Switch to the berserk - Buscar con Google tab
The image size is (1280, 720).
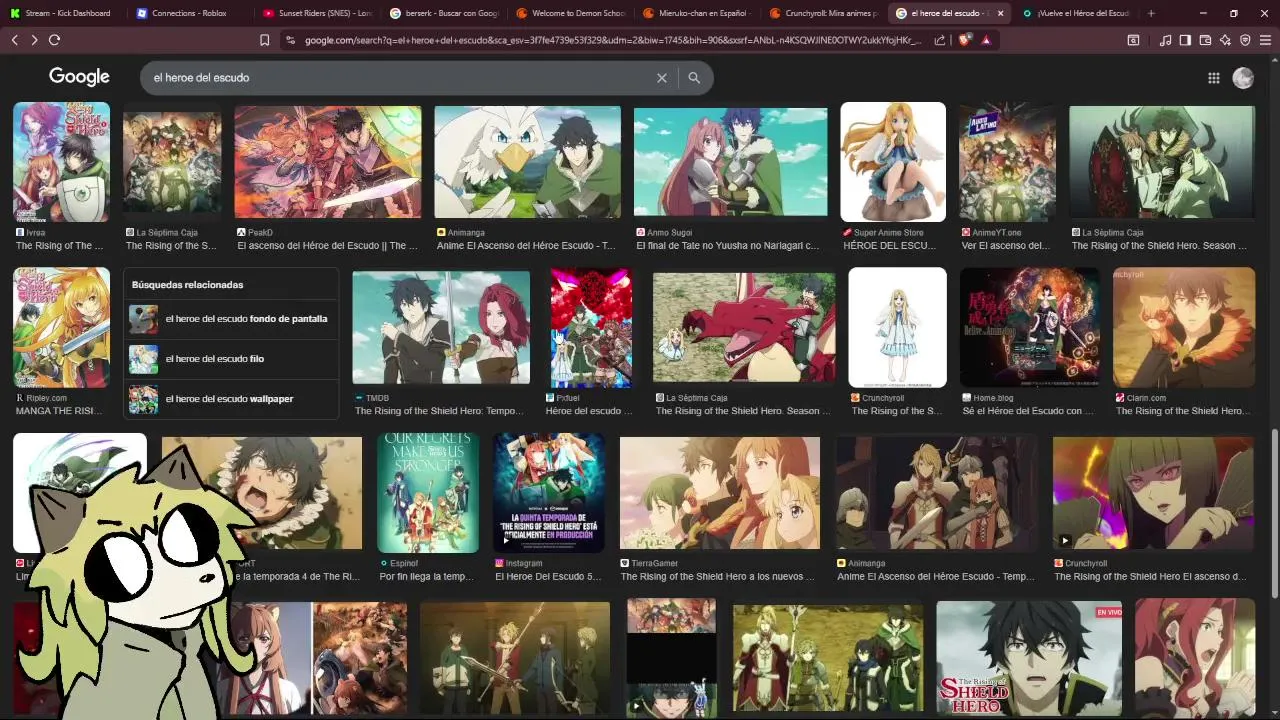443,13
